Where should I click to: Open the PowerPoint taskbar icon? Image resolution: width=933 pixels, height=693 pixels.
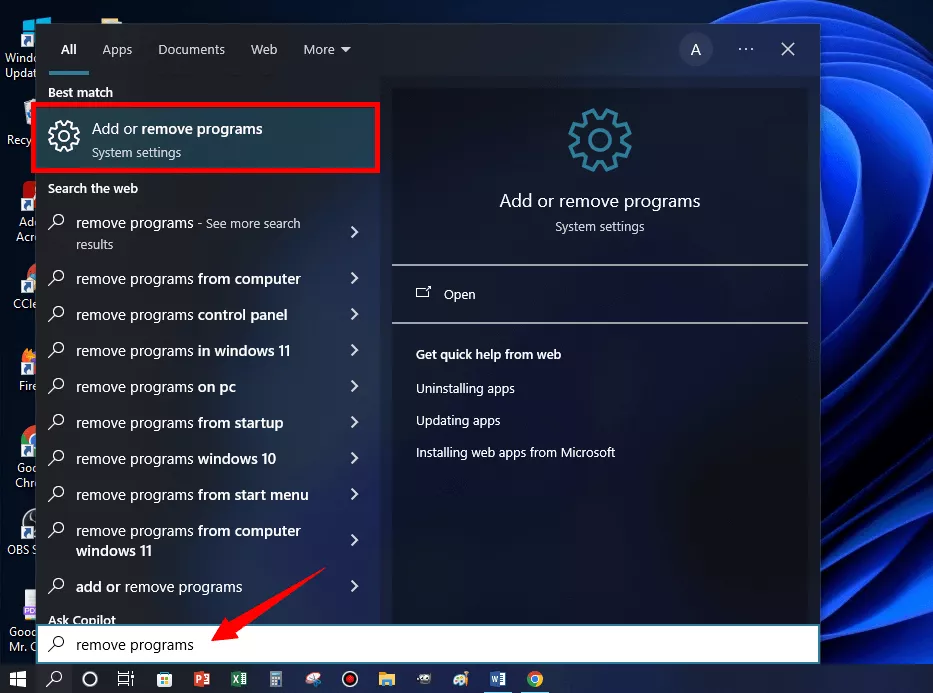point(200,679)
